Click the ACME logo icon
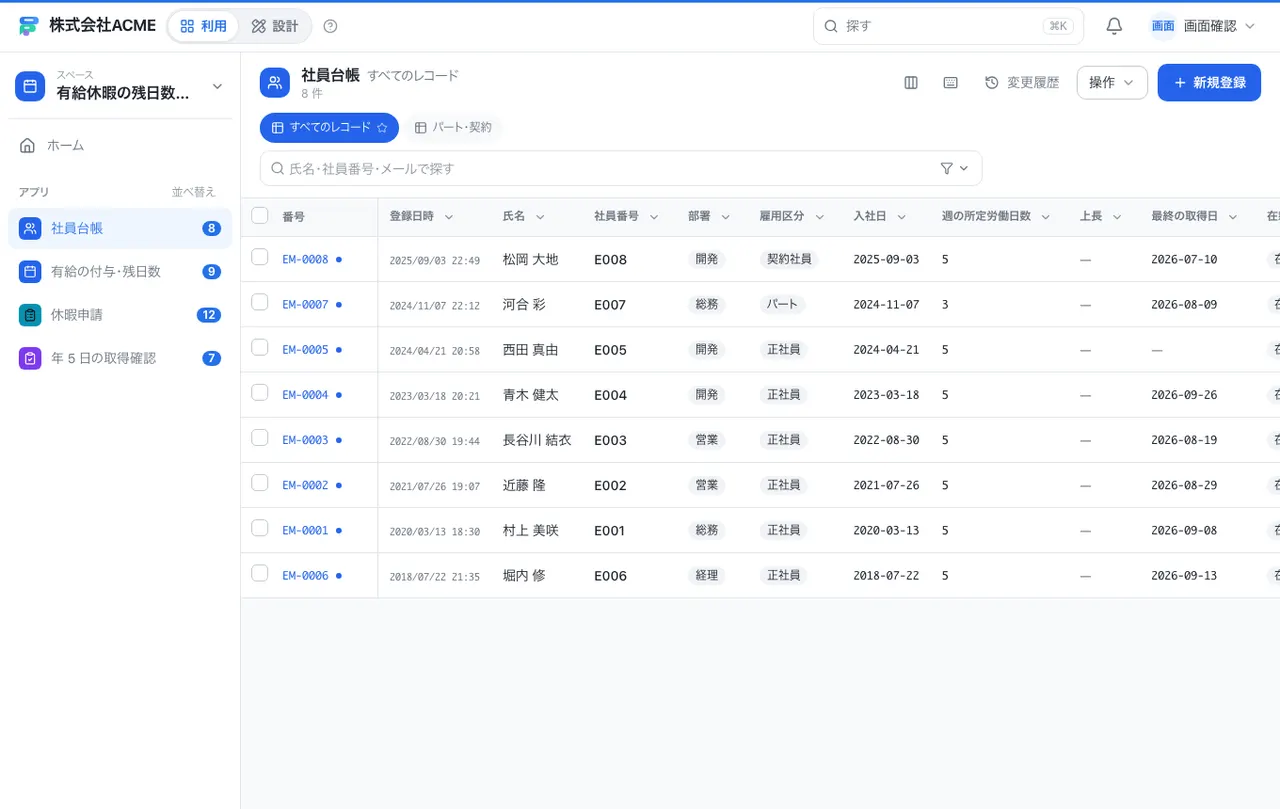The width and height of the screenshot is (1280, 809). point(29,26)
